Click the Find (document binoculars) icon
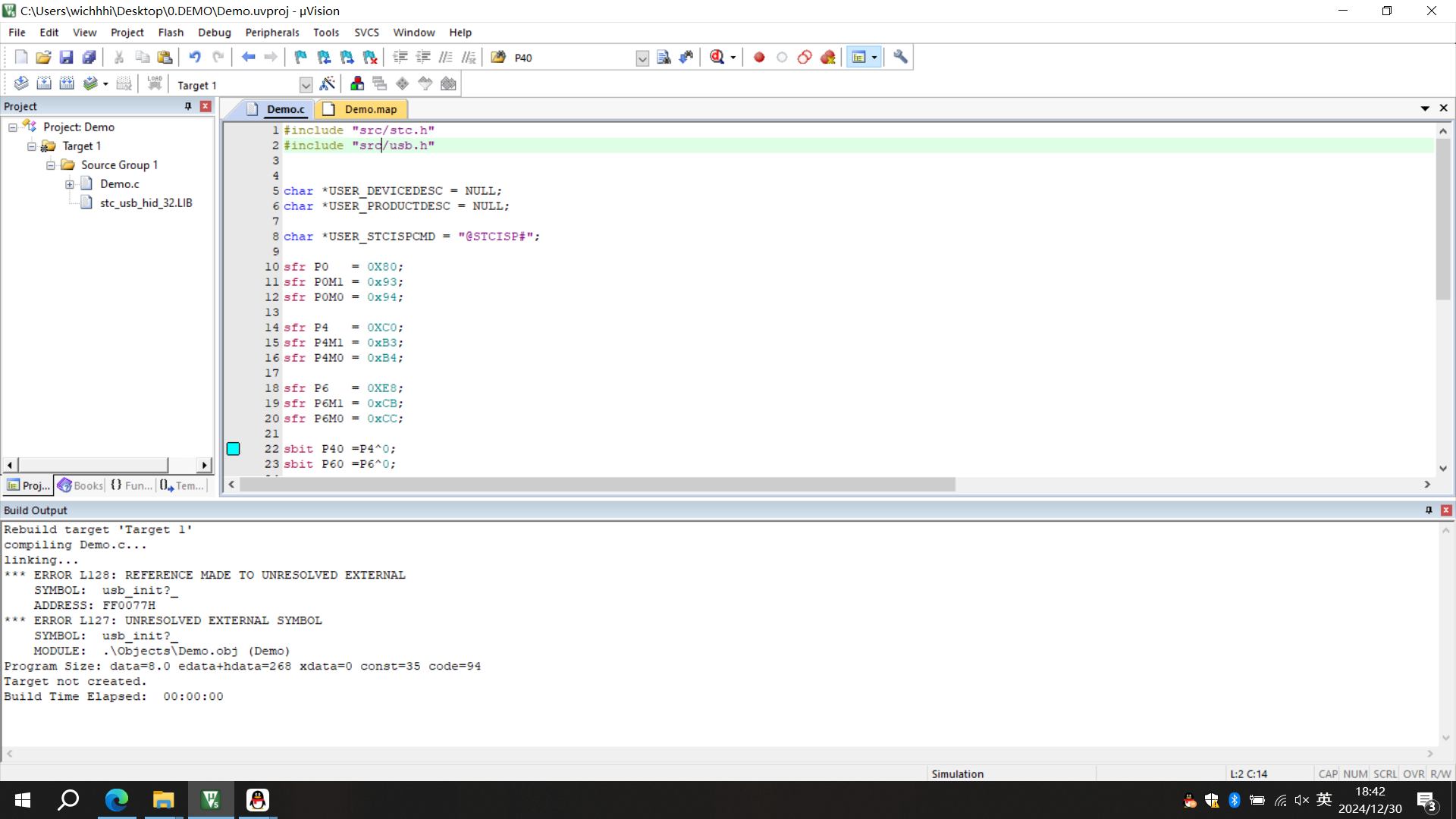Viewport: 1456px width, 819px height. point(664,57)
